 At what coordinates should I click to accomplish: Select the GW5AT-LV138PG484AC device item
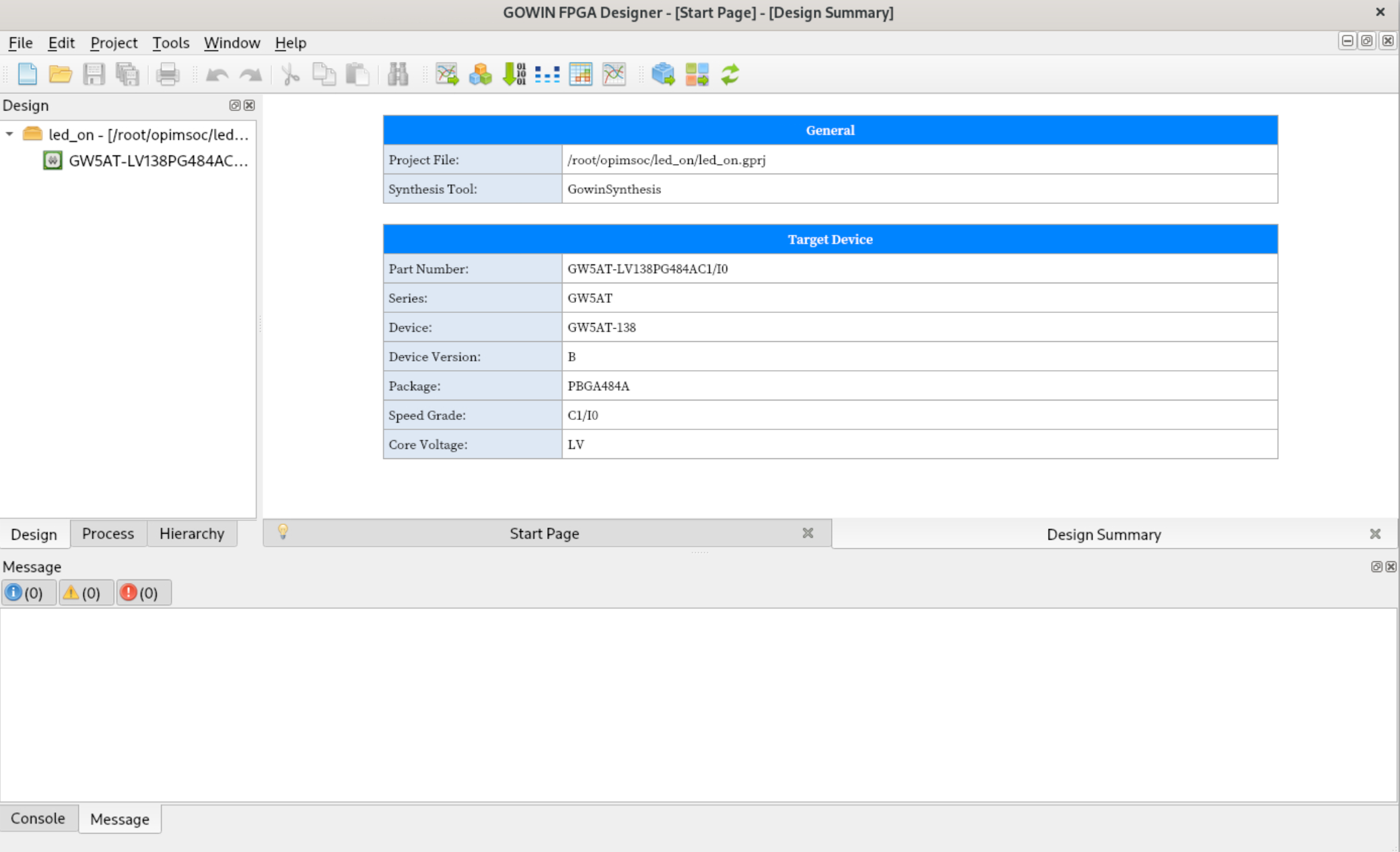(x=158, y=160)
